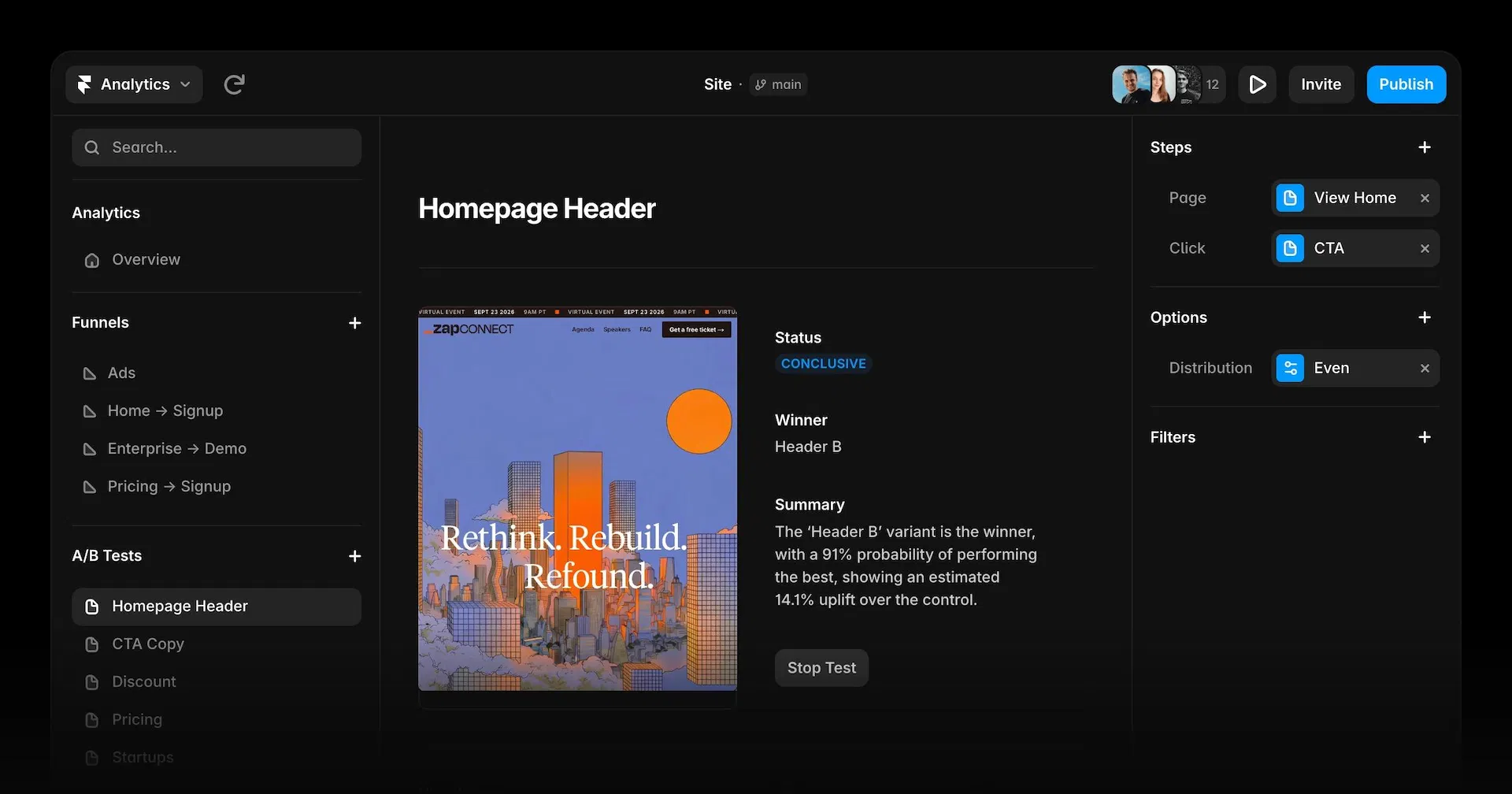Select the main branch label

[x=778, y=84]
